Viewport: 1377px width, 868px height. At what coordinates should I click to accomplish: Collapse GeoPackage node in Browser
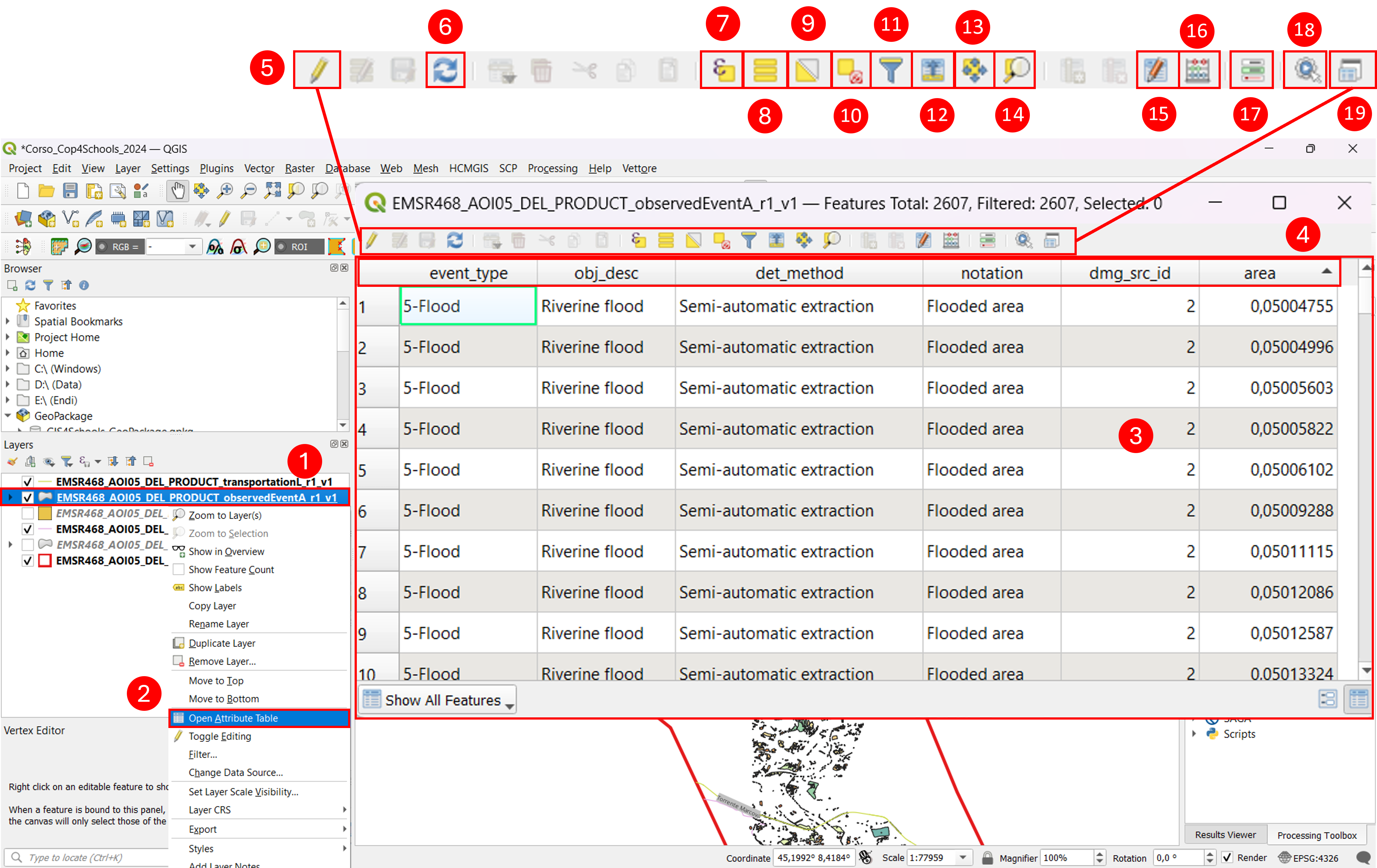point(8,416)
